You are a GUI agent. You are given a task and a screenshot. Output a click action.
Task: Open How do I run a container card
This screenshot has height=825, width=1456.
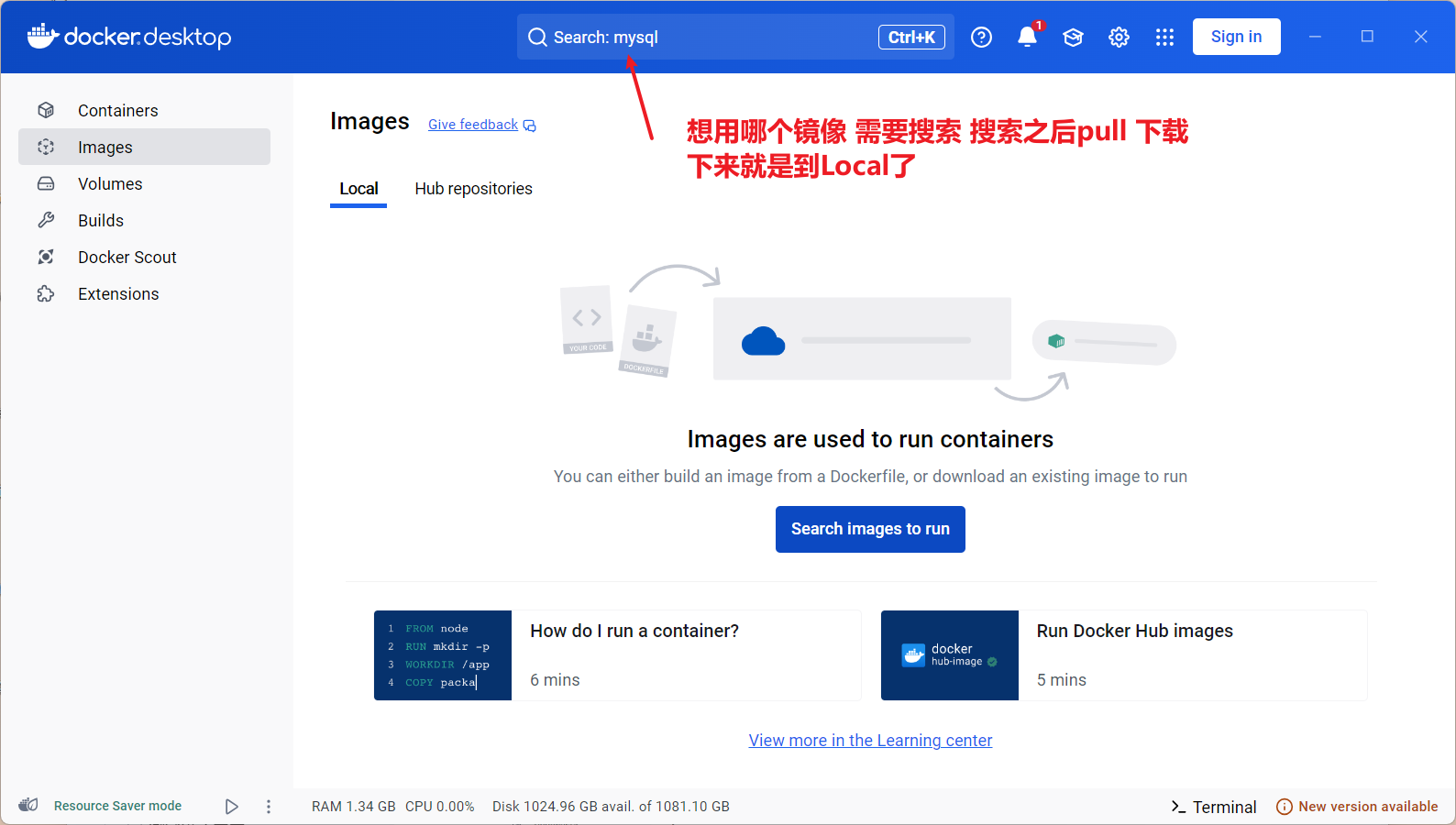[x=617, y=655]
